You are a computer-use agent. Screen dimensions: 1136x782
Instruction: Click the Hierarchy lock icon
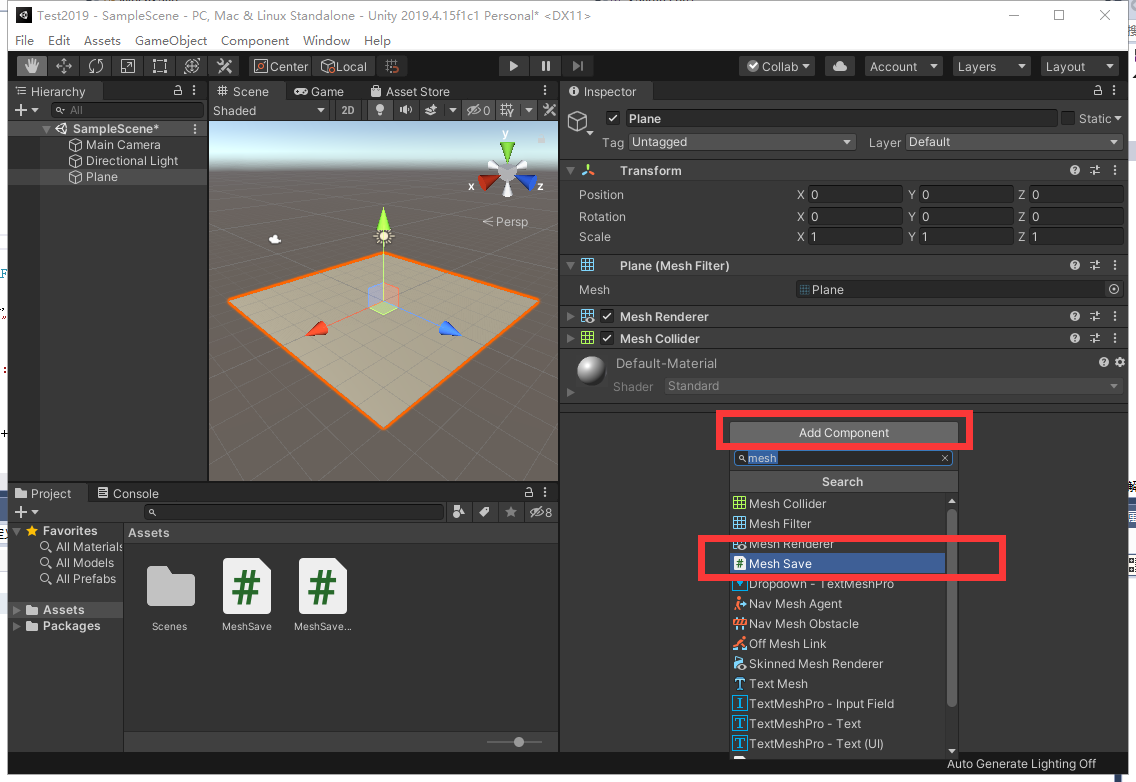[x=178, y=91]
